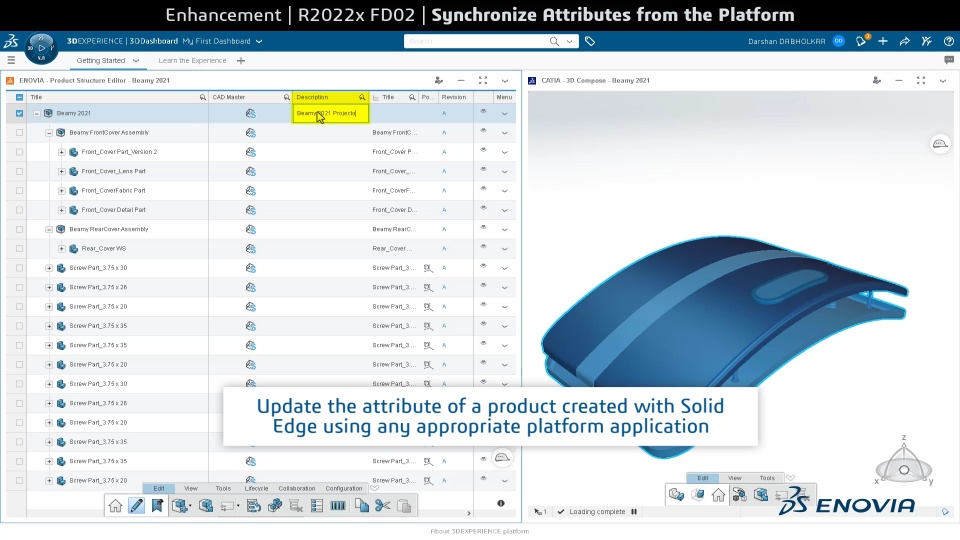
Task: Collapse Beamy RearCover Assembly node
Action: 49,230
